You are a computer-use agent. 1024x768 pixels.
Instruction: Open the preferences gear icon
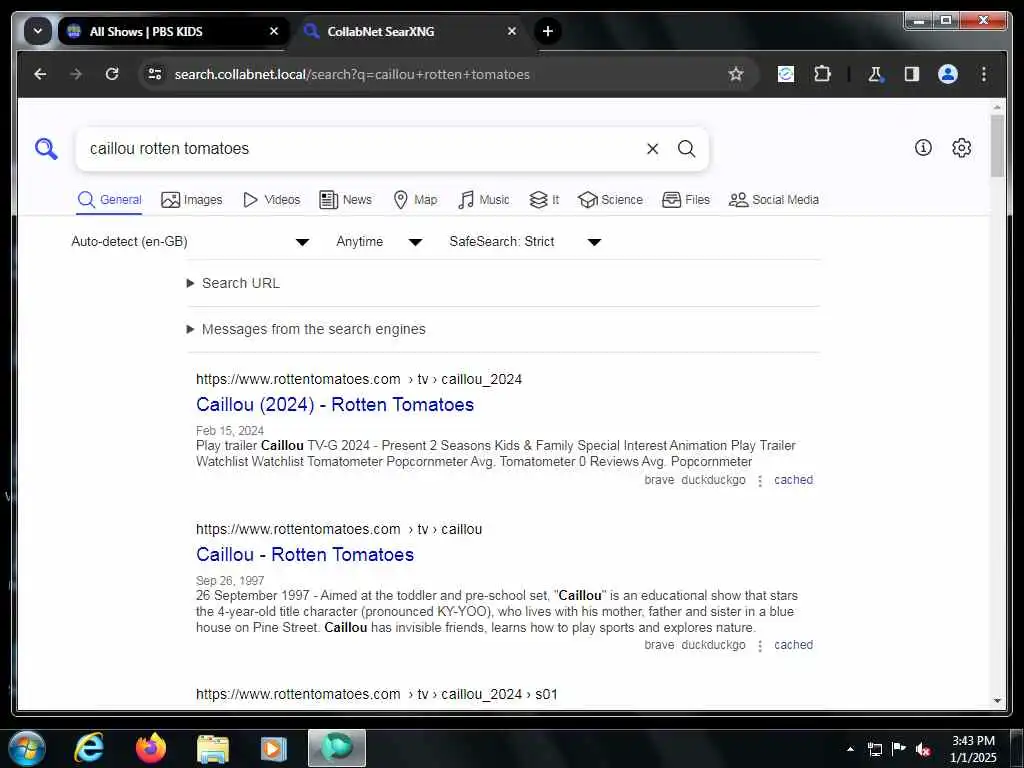click(961, 148)
